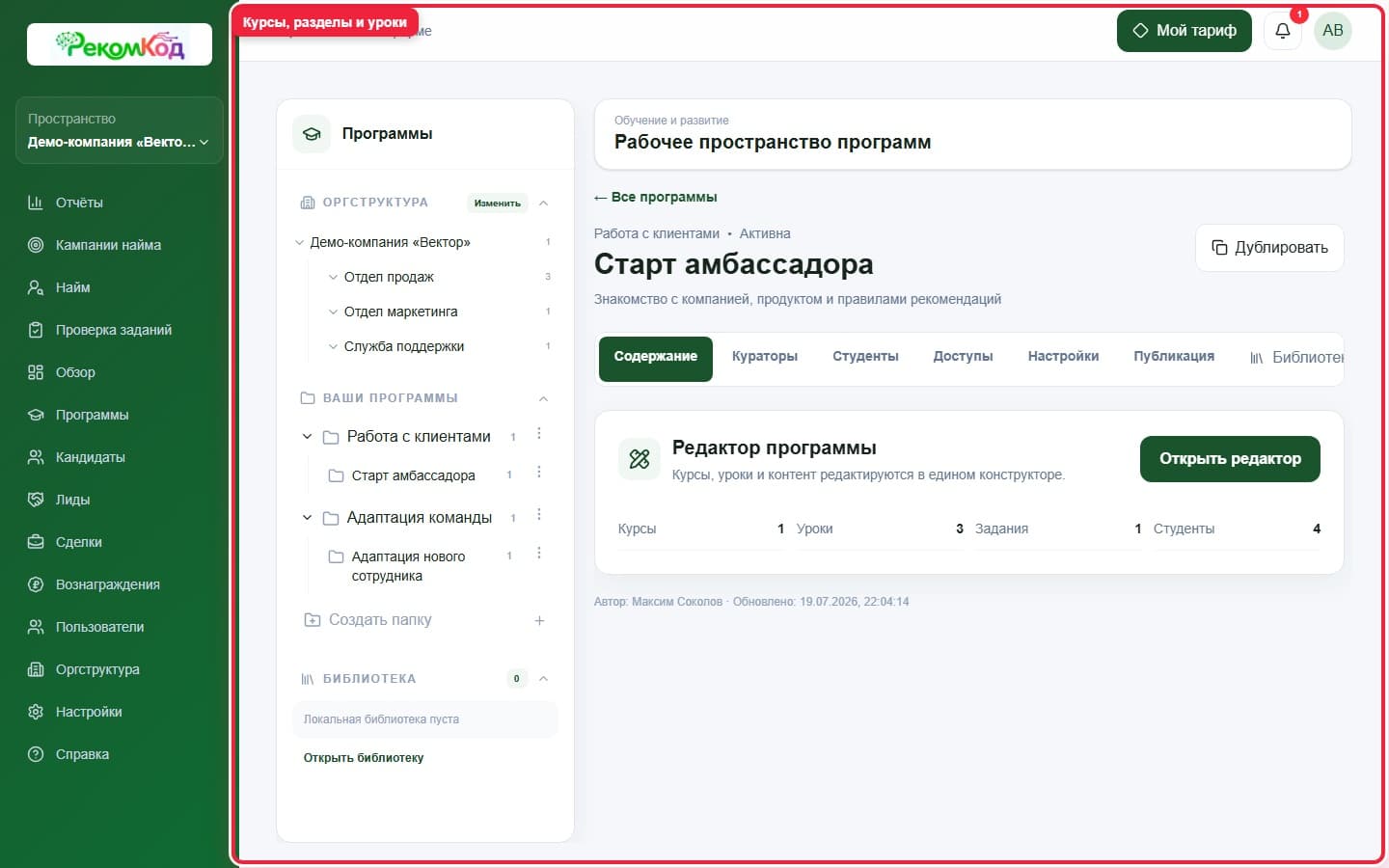Click the Пользователи users icon

(x=36, y=627)
